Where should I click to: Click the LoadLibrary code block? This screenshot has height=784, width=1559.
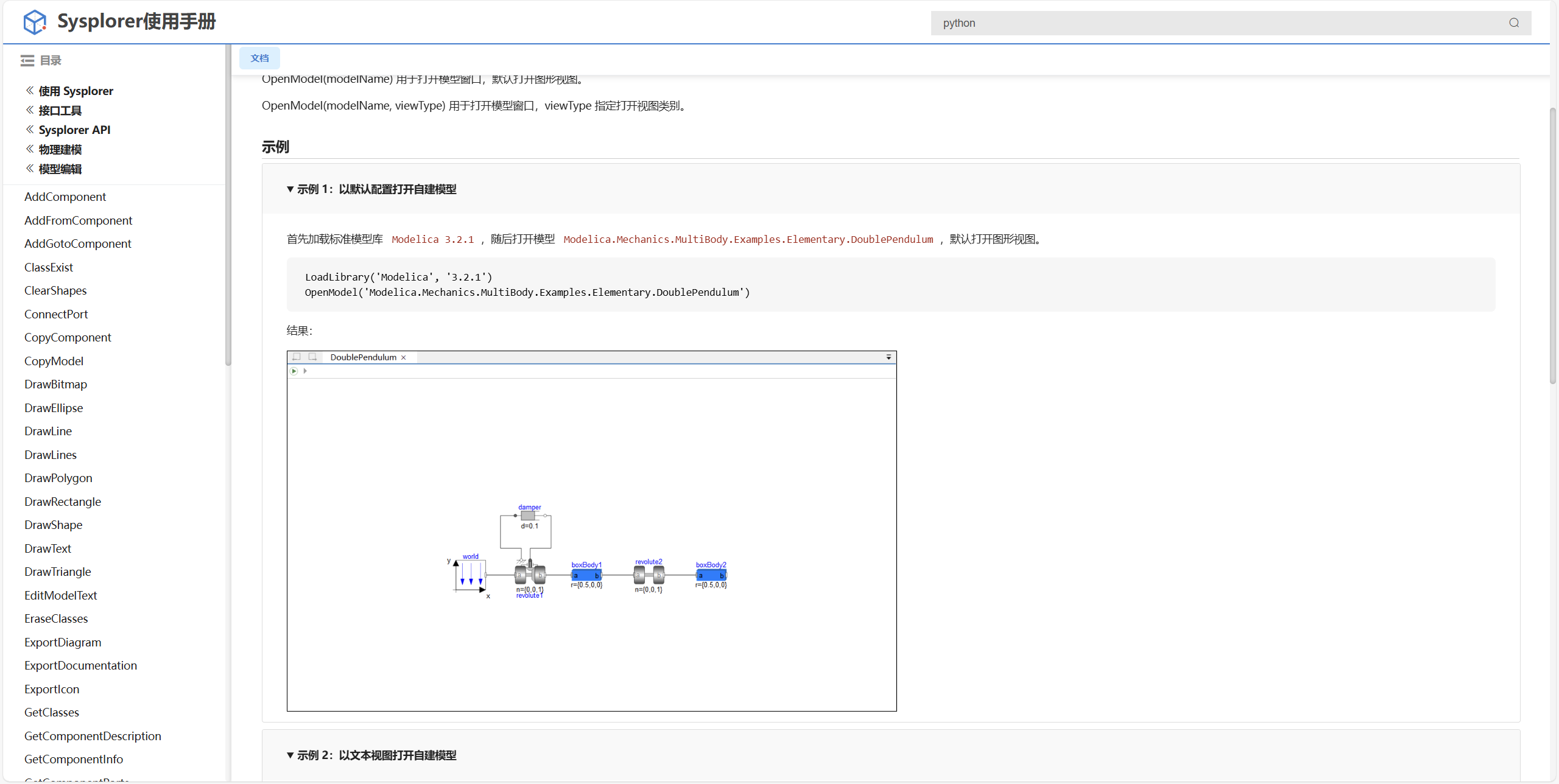pos(891,284)
